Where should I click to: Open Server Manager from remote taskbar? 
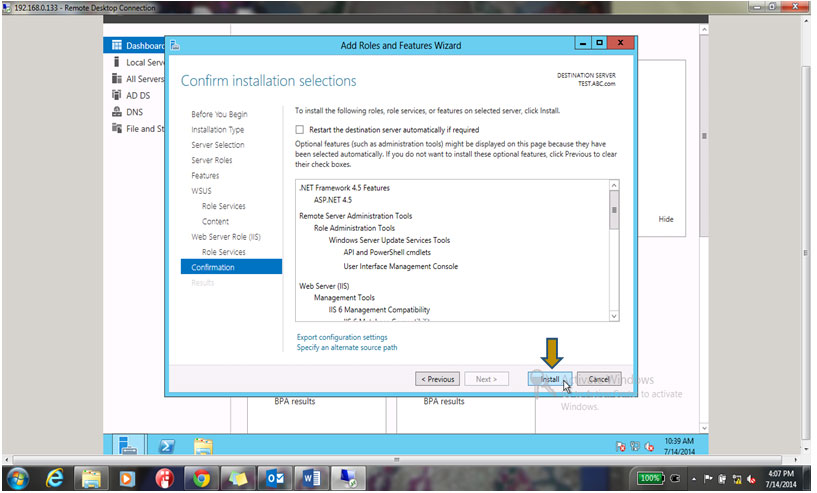128,446
